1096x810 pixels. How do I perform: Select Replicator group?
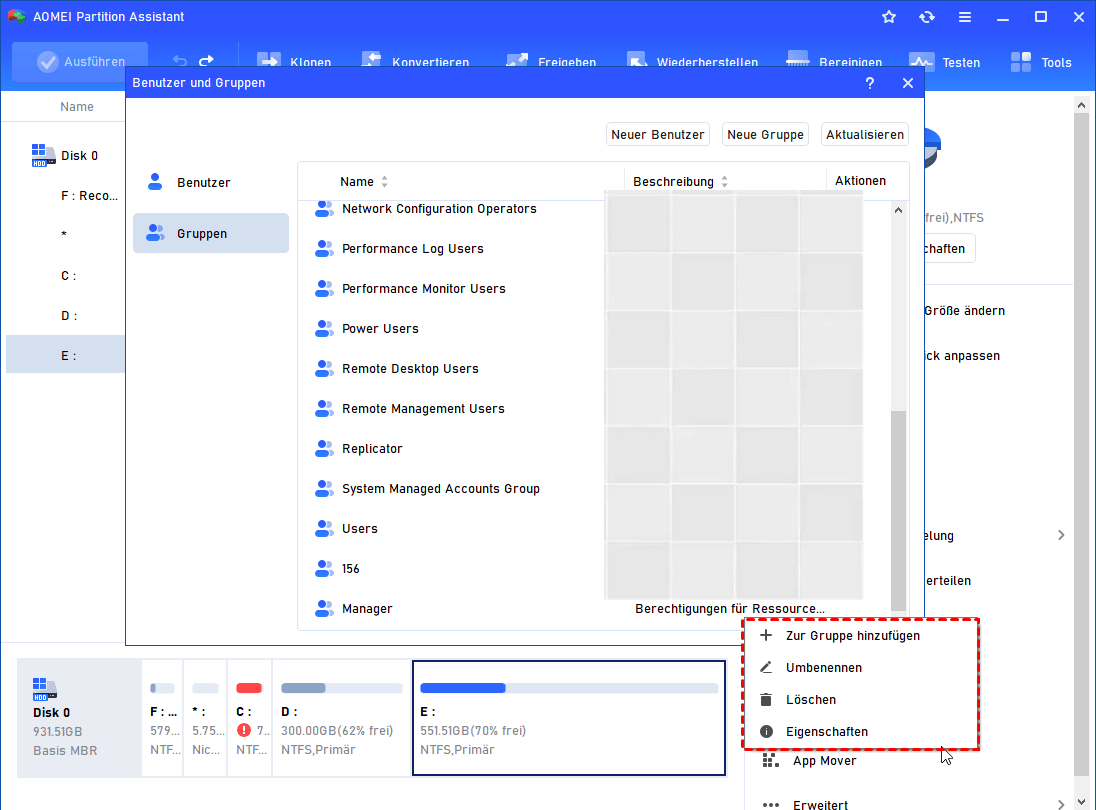372,449
